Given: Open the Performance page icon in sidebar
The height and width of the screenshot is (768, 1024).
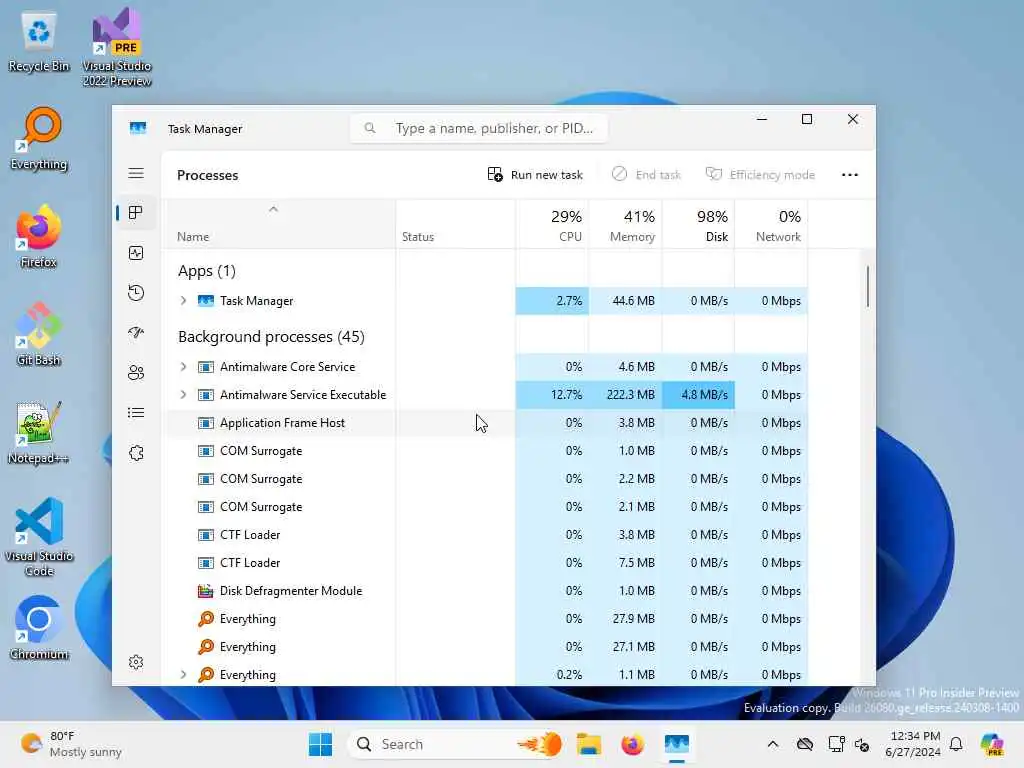Looking at the screenshot, I should [136, 253].
